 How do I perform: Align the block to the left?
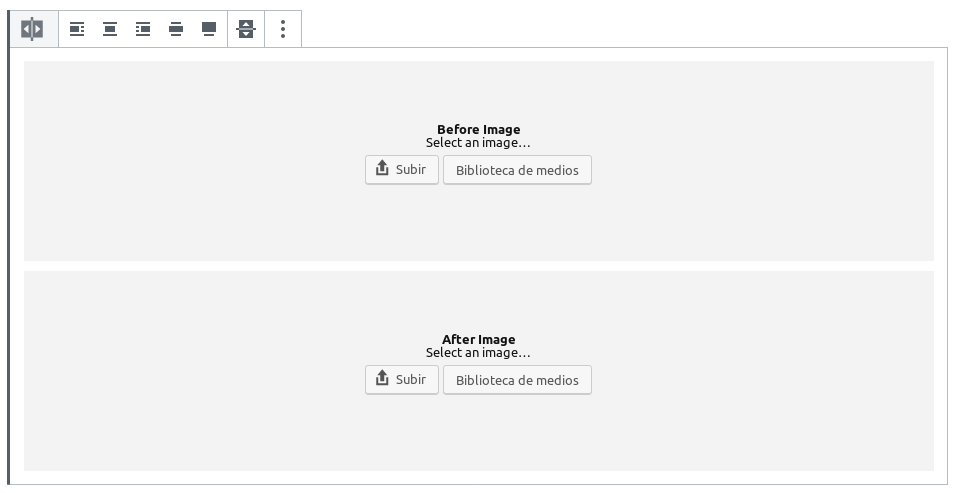[x=77, y=29]
